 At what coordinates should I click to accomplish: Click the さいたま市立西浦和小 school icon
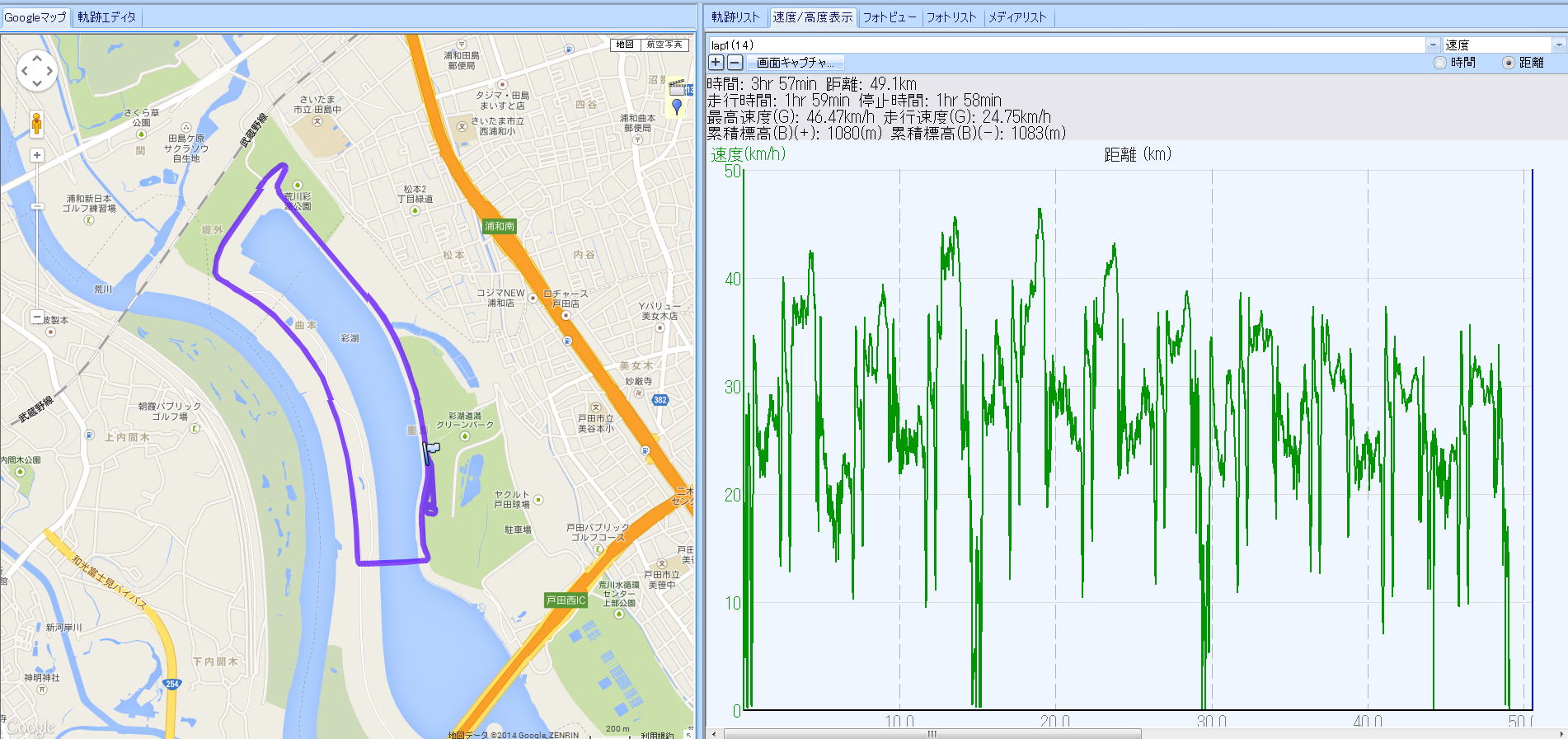pyautogui.click(x=462, y=126)
